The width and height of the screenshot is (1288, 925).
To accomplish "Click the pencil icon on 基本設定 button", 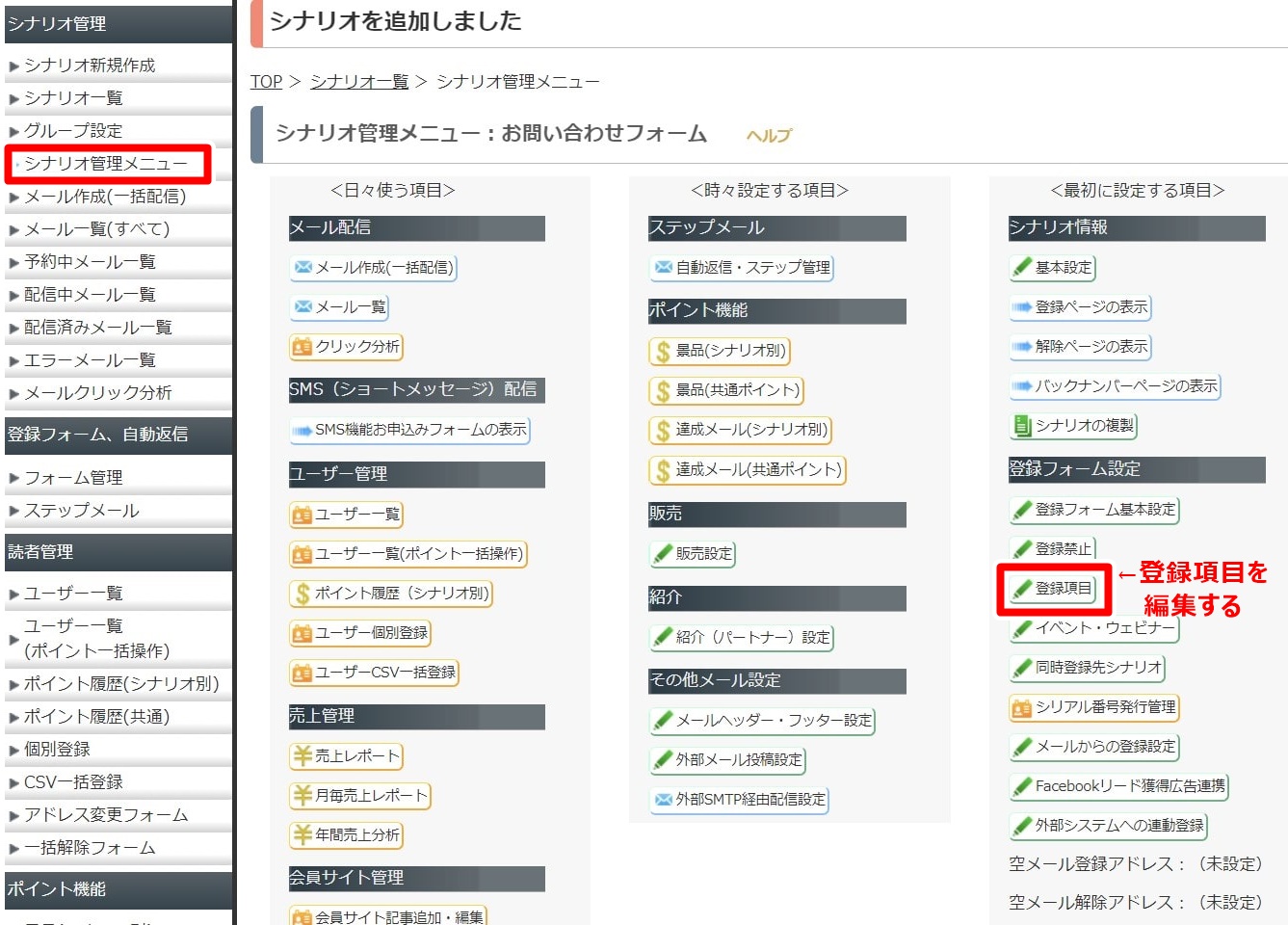I will [x=1022, y=267].
